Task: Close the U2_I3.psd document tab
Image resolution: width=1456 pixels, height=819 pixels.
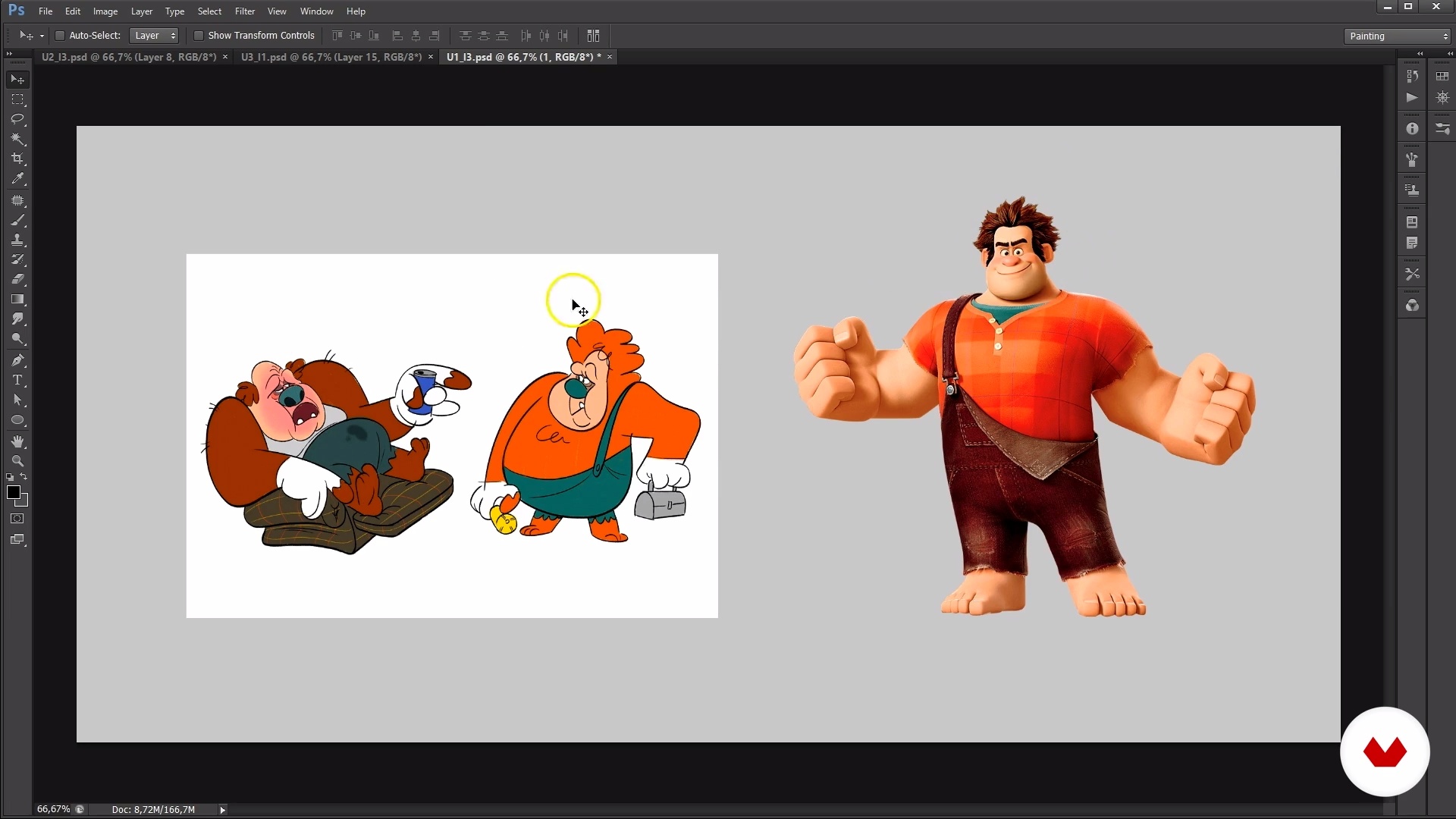Action: point(225,57)
